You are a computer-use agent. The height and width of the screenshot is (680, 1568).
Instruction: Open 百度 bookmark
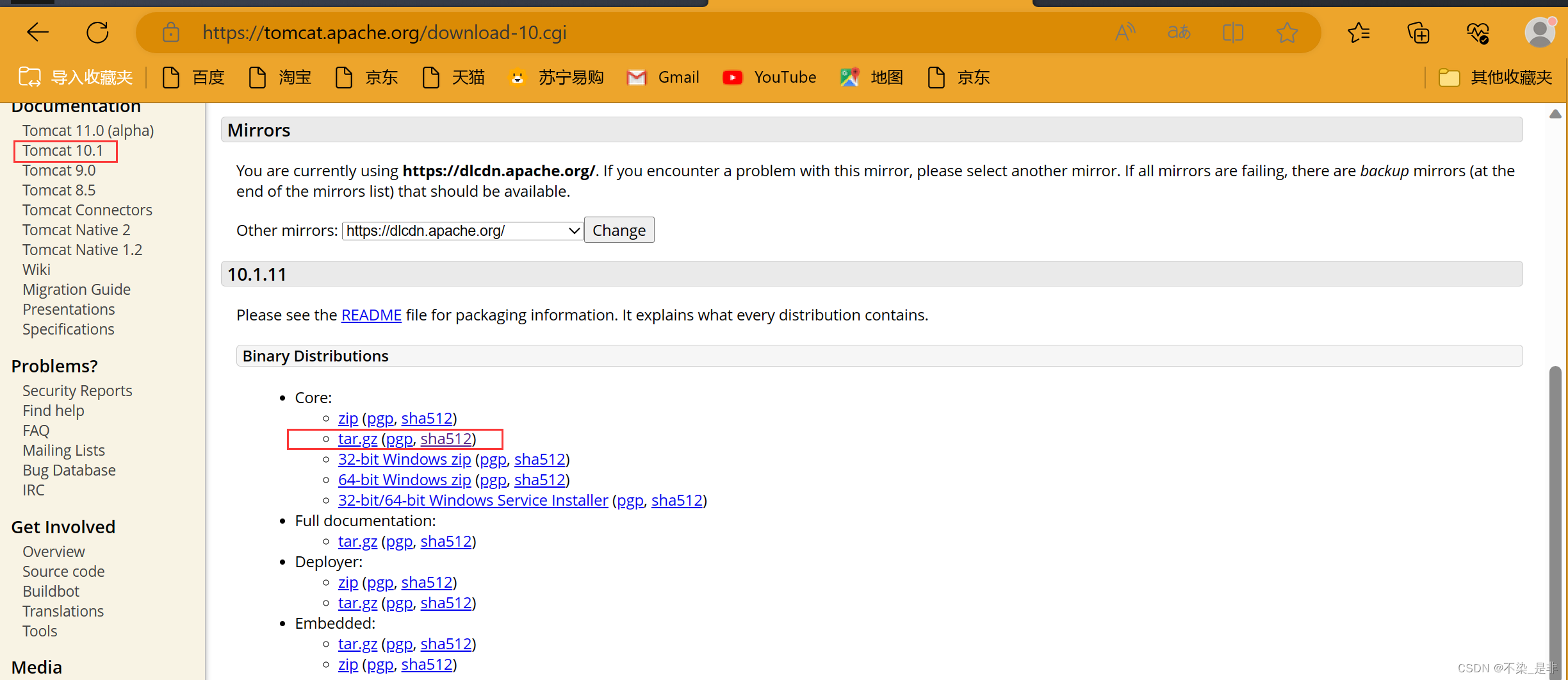[x=193, y=78]
